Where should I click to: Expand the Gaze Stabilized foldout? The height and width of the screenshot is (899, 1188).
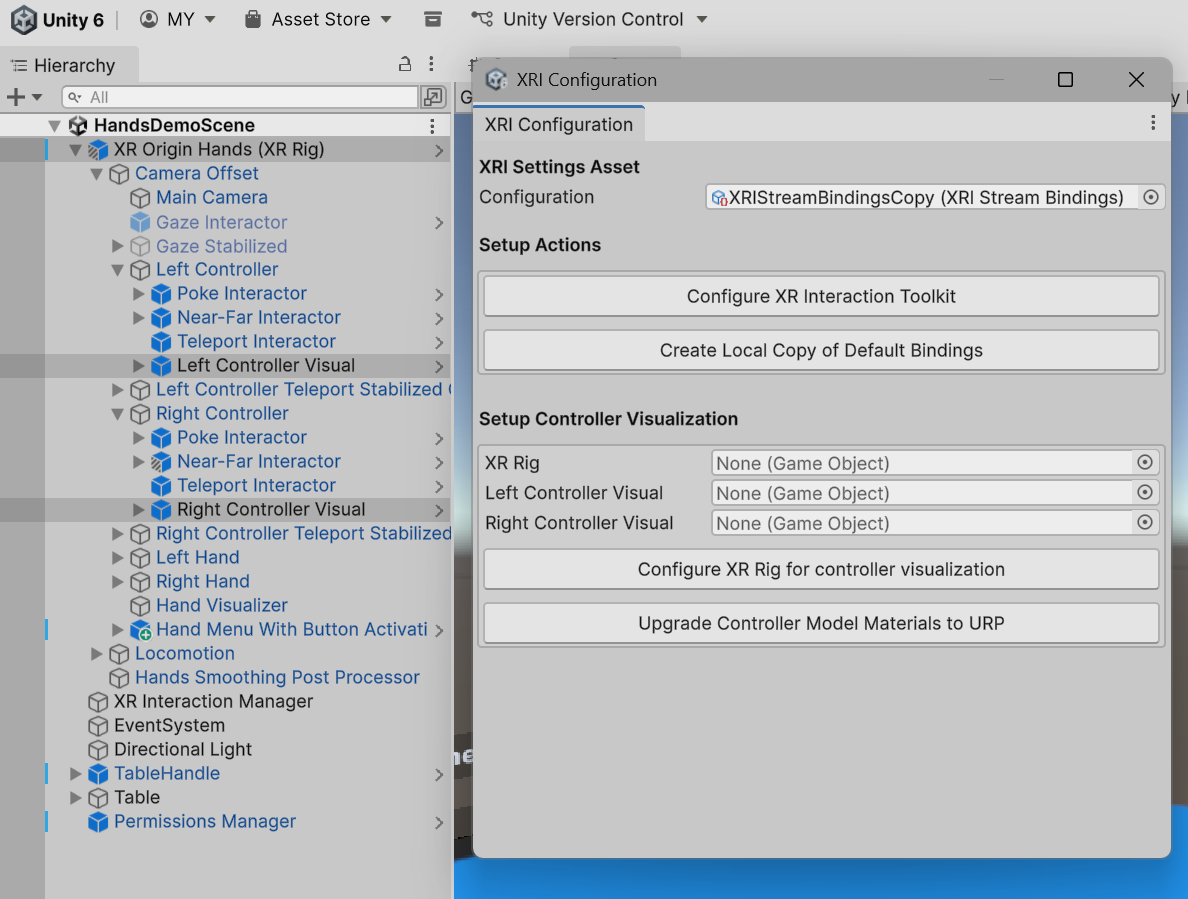(117, 246)
